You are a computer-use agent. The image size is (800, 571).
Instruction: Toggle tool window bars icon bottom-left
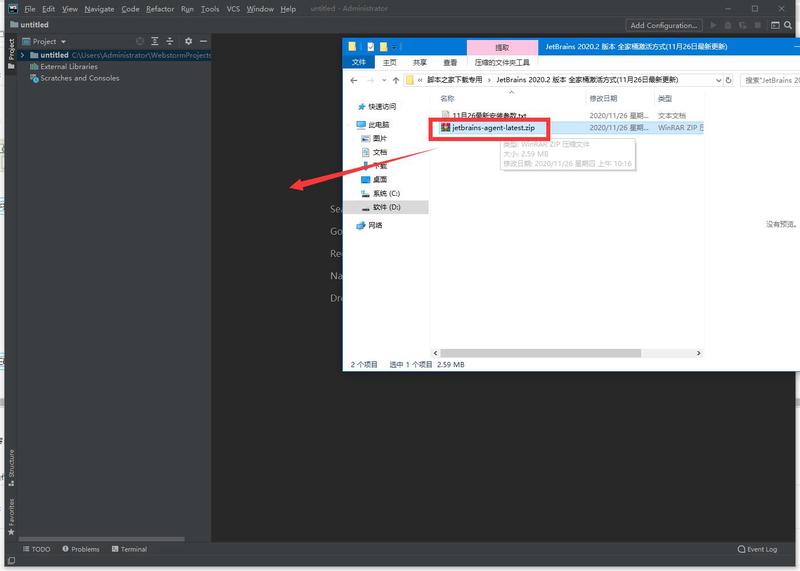tap(11, 560)
